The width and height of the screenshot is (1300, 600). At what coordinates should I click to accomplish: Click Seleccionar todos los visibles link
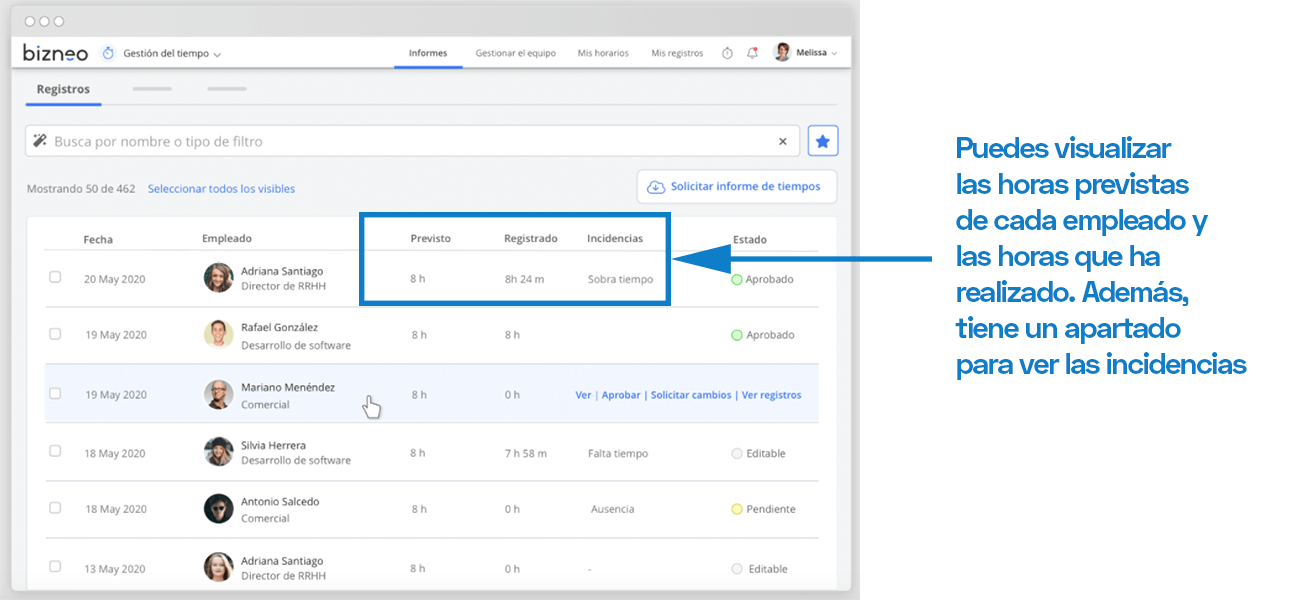tap(221, 189)
